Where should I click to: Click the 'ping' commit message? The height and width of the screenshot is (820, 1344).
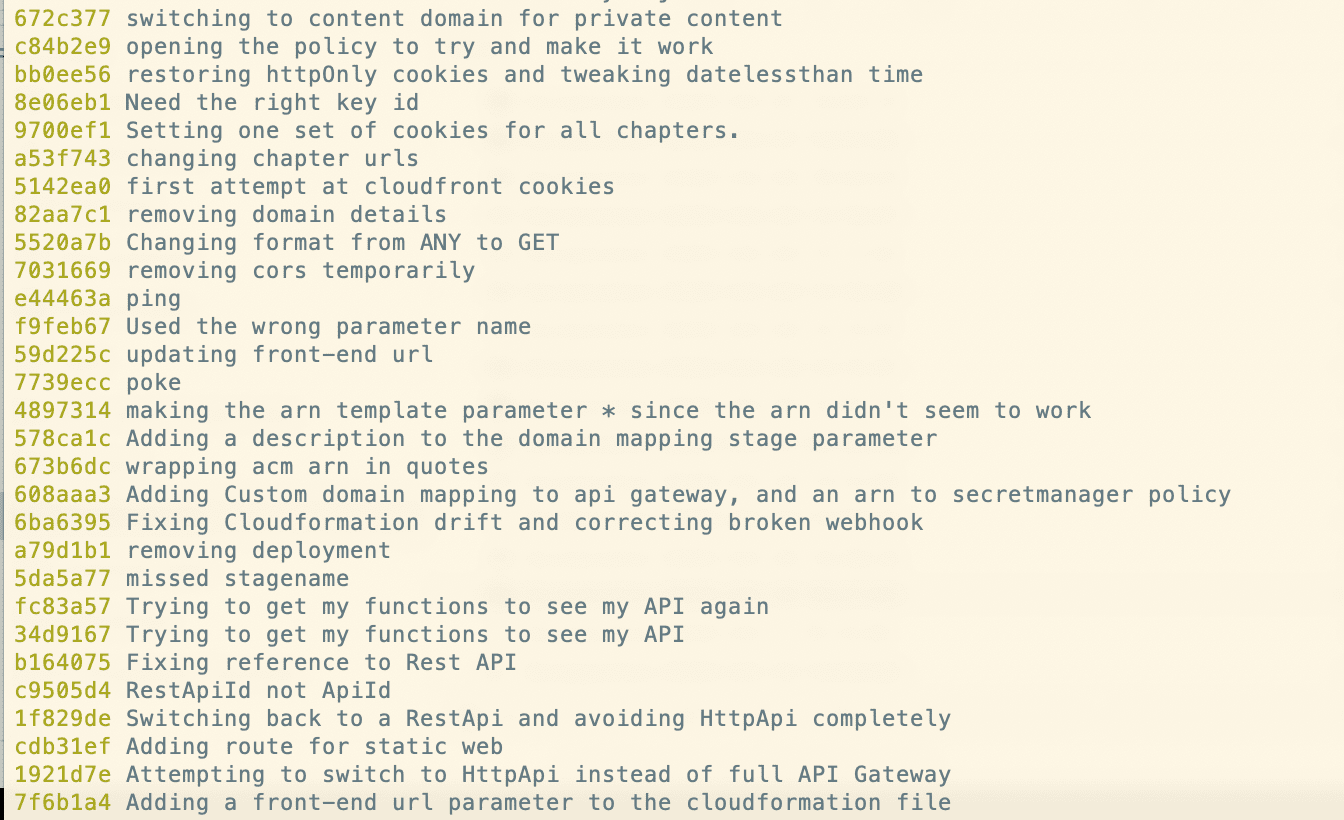point(153,299)
